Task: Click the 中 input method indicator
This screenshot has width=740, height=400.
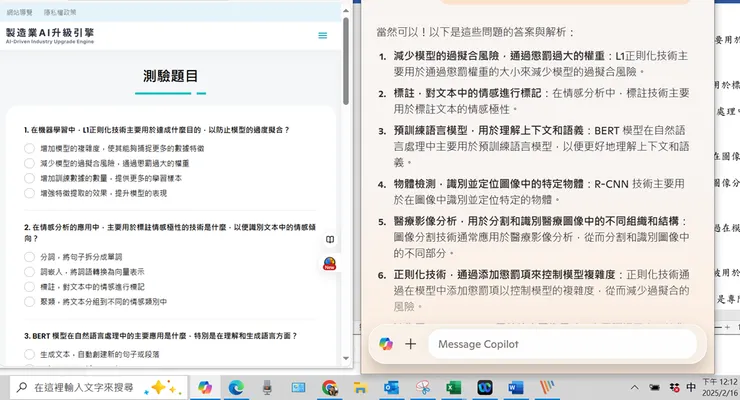Action: [691, 388]
